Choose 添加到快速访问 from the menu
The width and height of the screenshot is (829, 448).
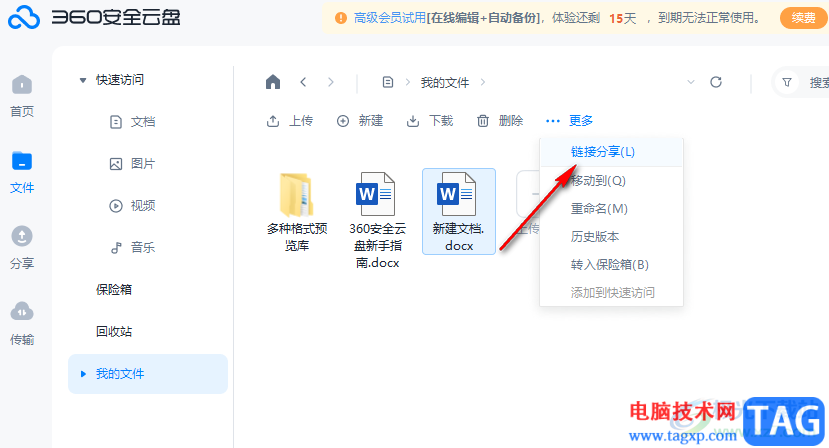click(611, 293)
